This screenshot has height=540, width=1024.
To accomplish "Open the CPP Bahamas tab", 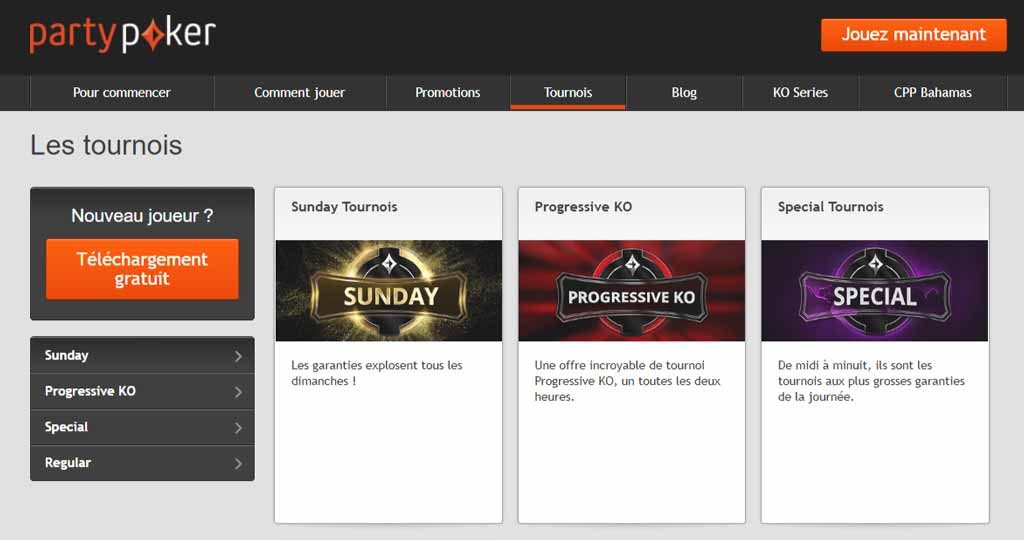I will [x=933, y=93].
